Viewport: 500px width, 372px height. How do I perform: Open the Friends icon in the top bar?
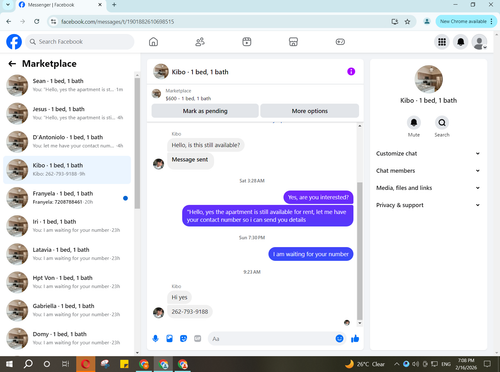[200, 42]
